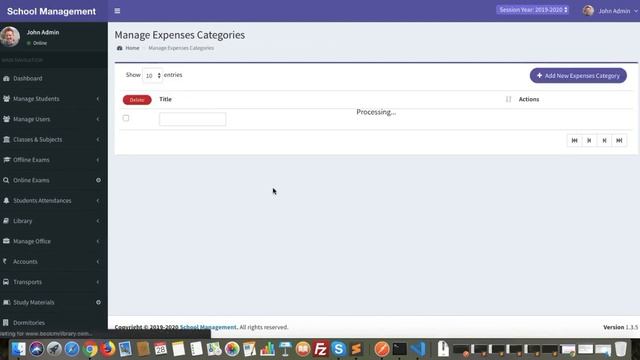This screenshot has height=360, width=640.
Task: Open the Session Year 2019-2020 dropdown
Action: [x=532, y=10]
